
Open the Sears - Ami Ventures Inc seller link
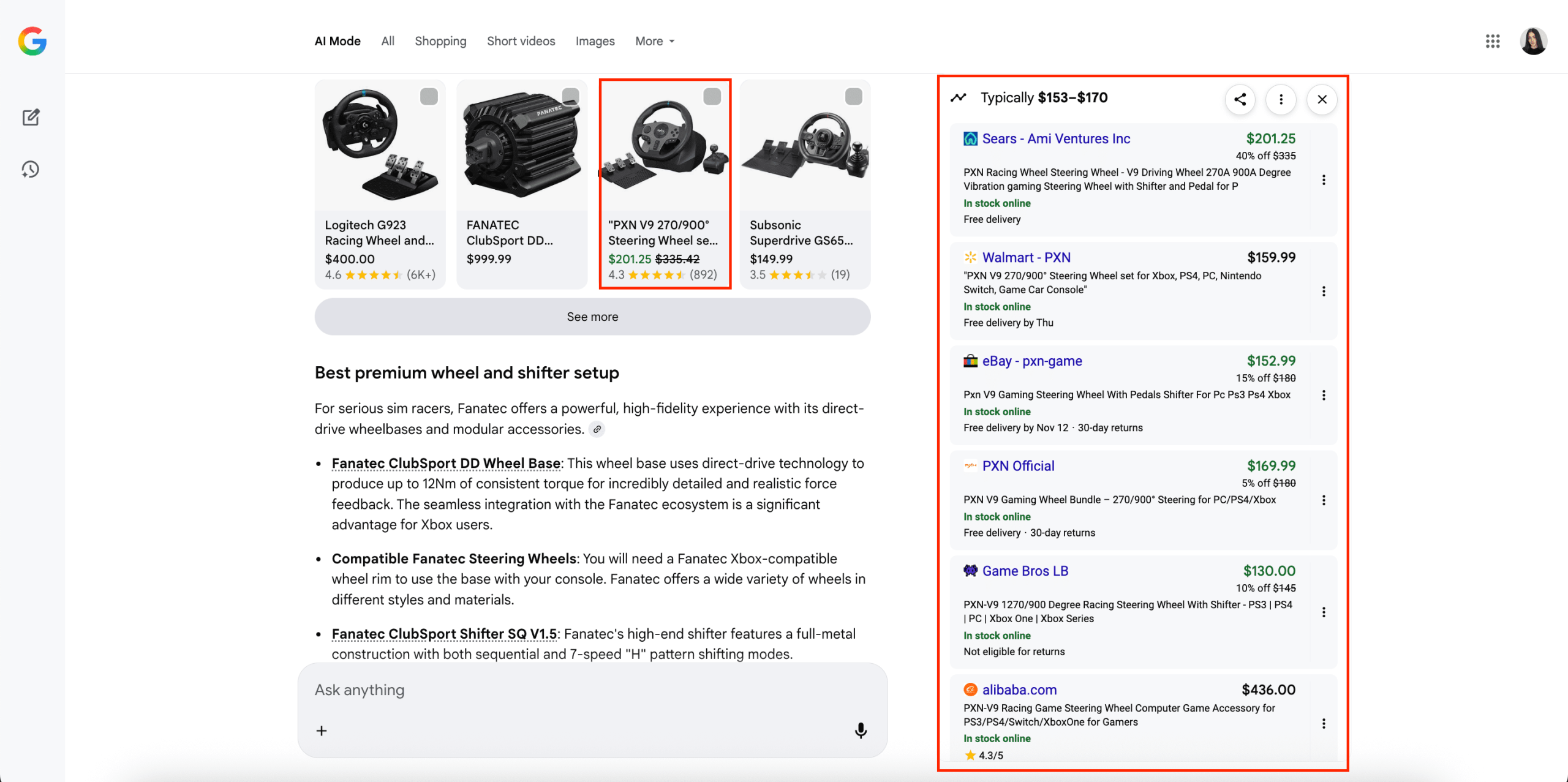pyautogui.click(x=1056, y=138)
